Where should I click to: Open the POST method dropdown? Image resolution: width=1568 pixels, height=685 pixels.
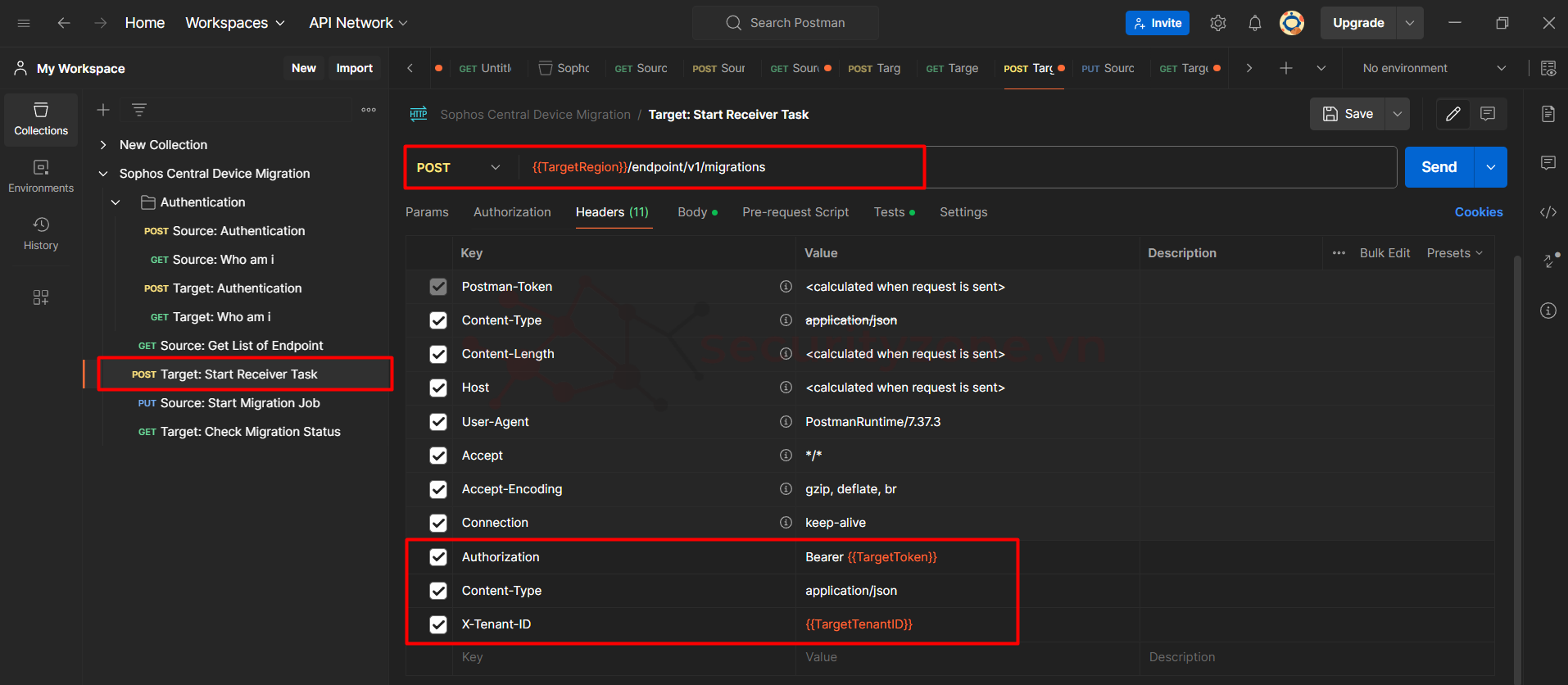click(x=459, y=167)
